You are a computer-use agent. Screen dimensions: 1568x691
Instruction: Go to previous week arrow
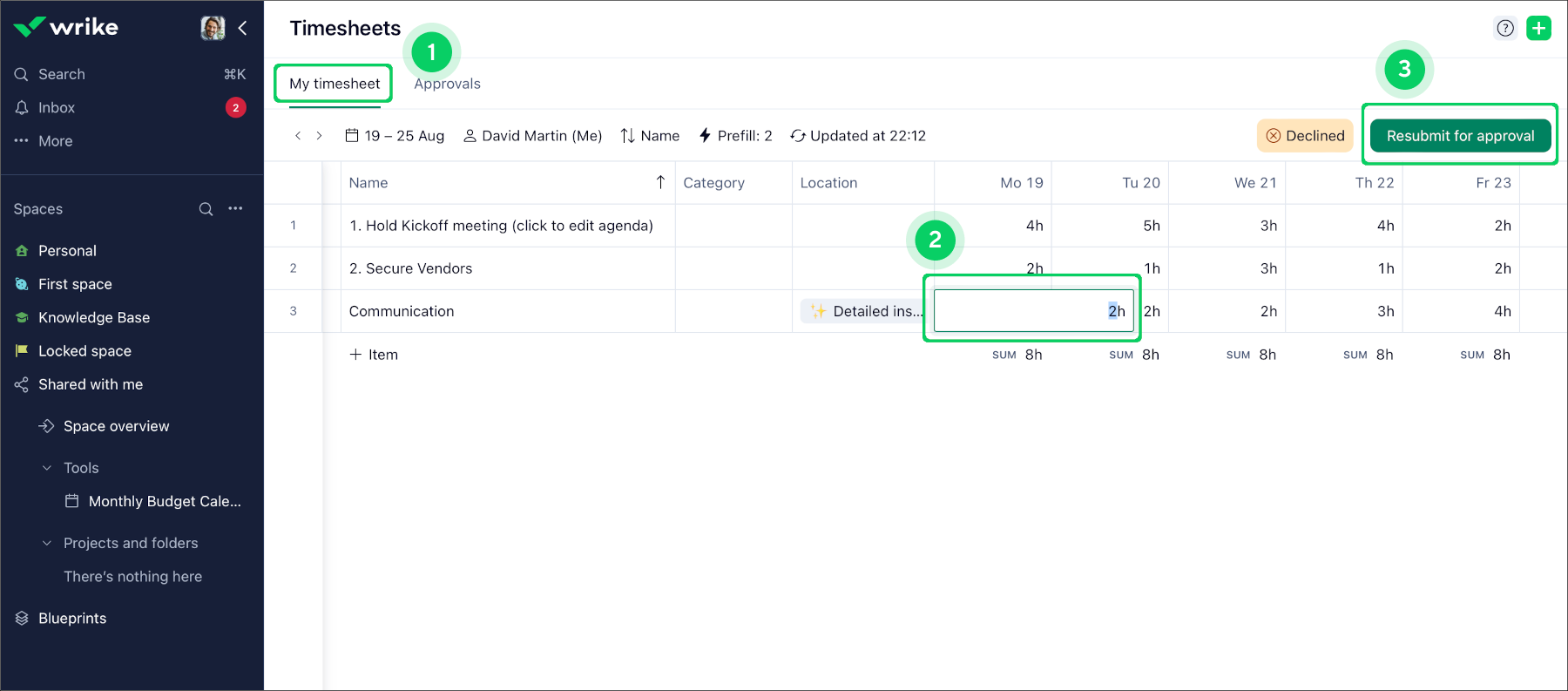click(x=298, y=136)
